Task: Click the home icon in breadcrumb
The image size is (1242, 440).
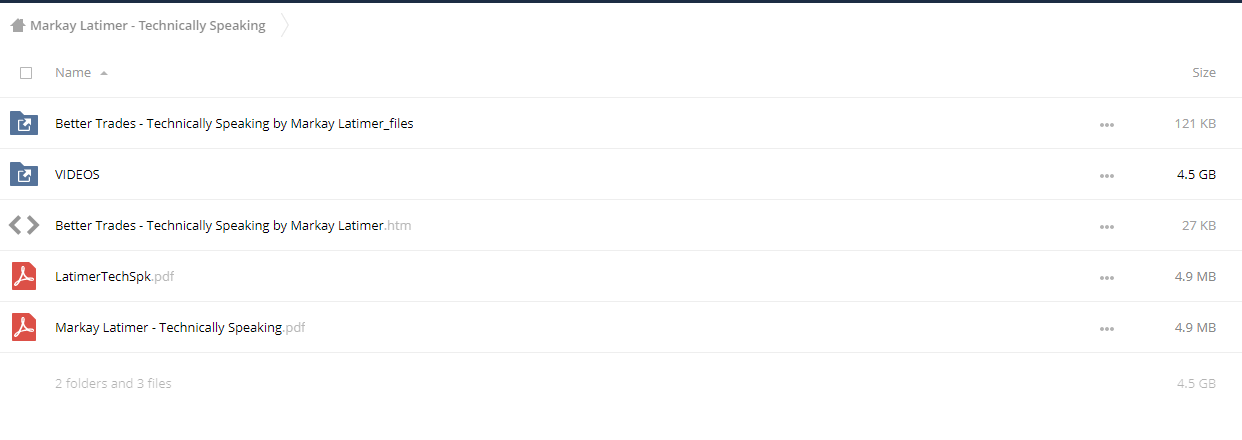Action: (18, 26)
